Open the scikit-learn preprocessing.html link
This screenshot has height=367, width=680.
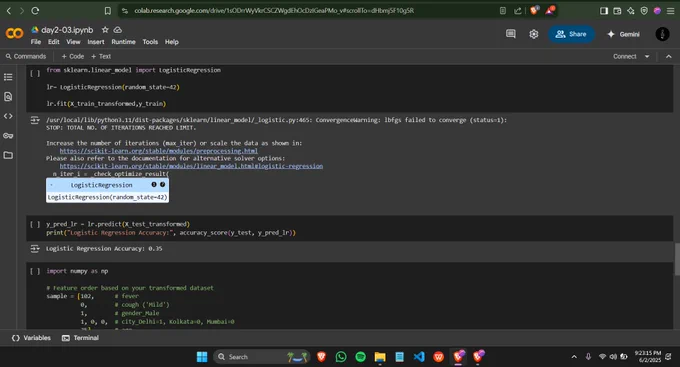[x=159, y=151]
